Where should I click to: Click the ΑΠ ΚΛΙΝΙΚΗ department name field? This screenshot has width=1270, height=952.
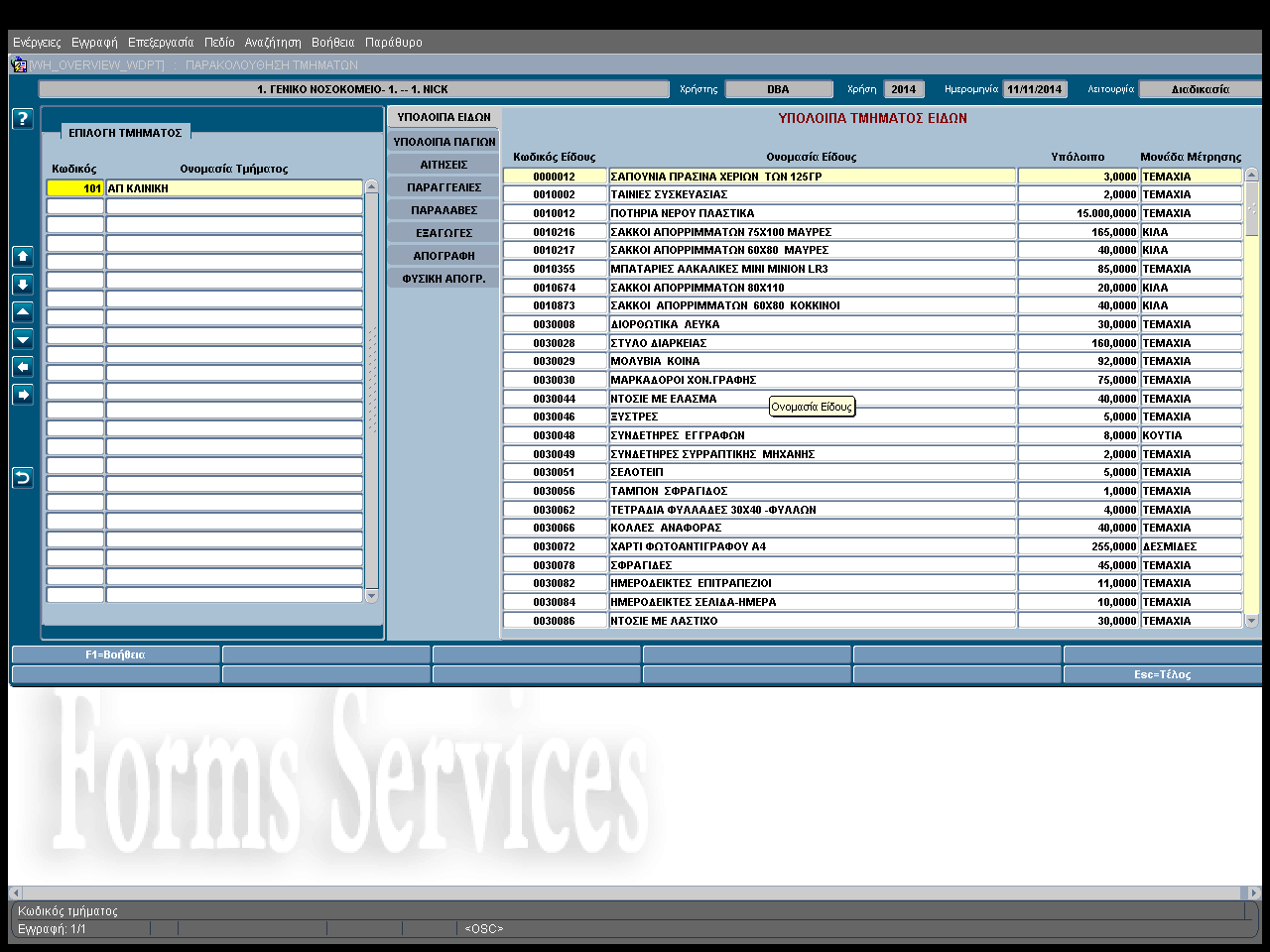(234, 188)
